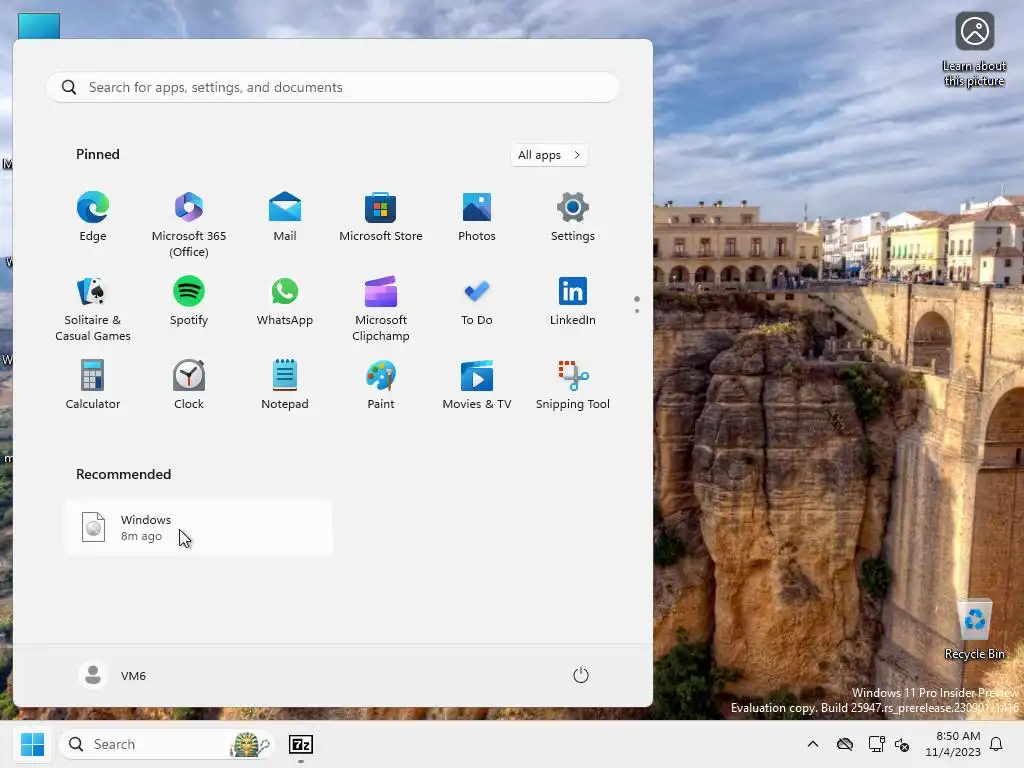The height and width of the screenshot is (768, 1024).
Task: Click the Windows Start button
Action: (32, 744)
